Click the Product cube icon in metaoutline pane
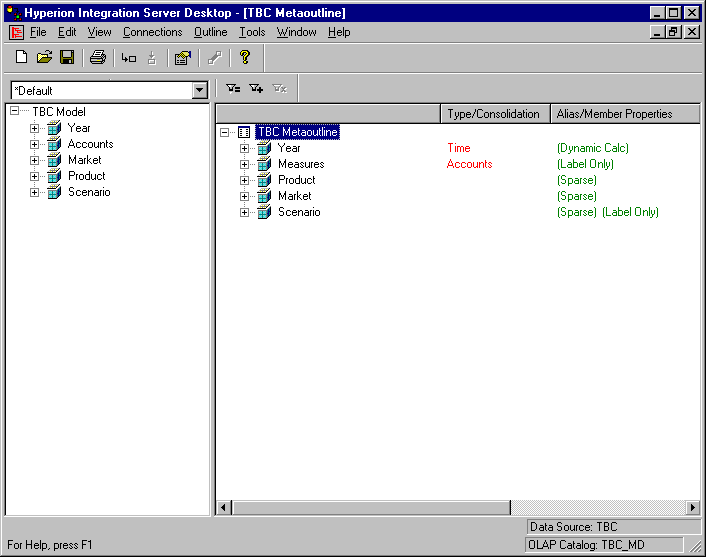This screenshot has height=557, width=706. [x=264, y=180]
